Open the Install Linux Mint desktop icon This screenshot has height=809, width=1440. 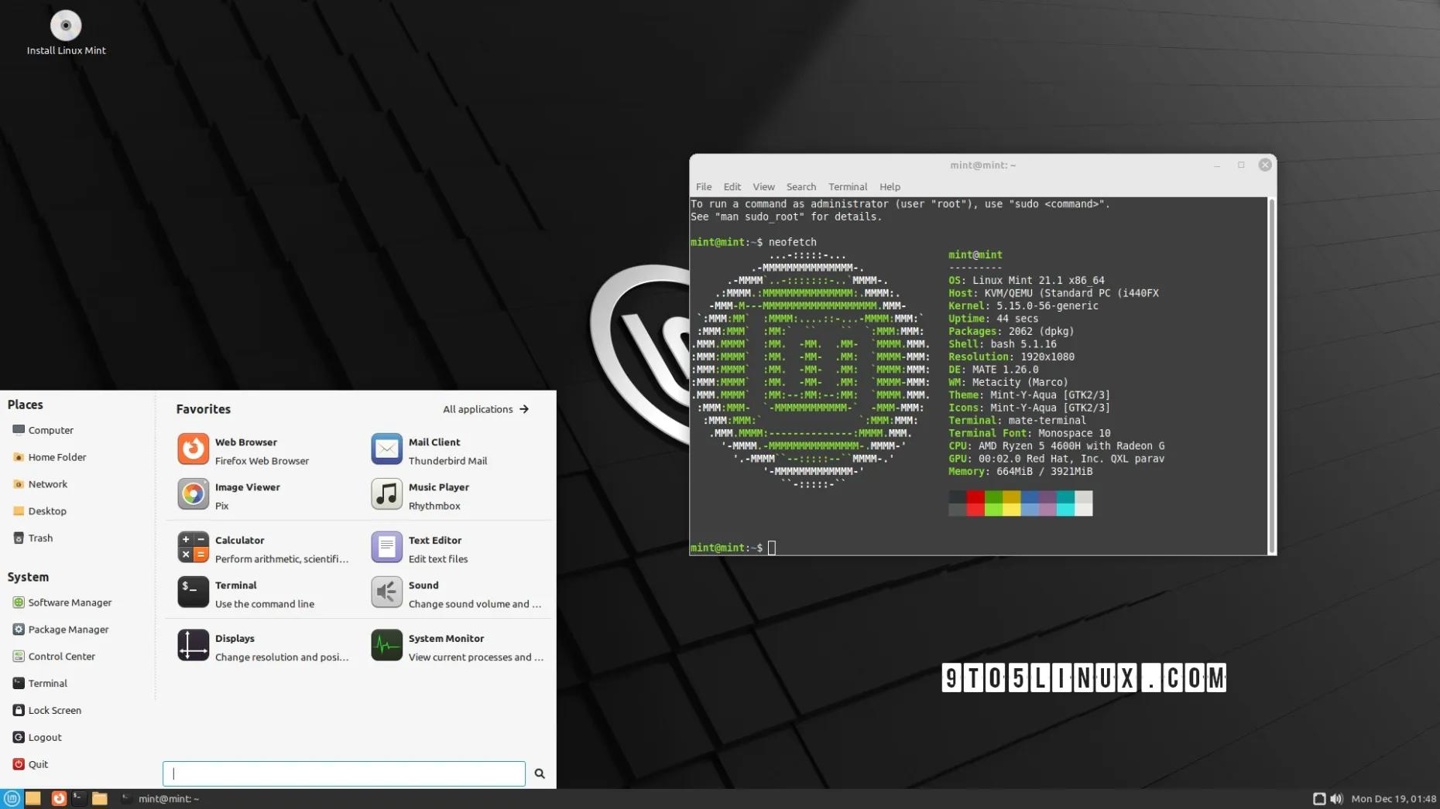[66, 33]
